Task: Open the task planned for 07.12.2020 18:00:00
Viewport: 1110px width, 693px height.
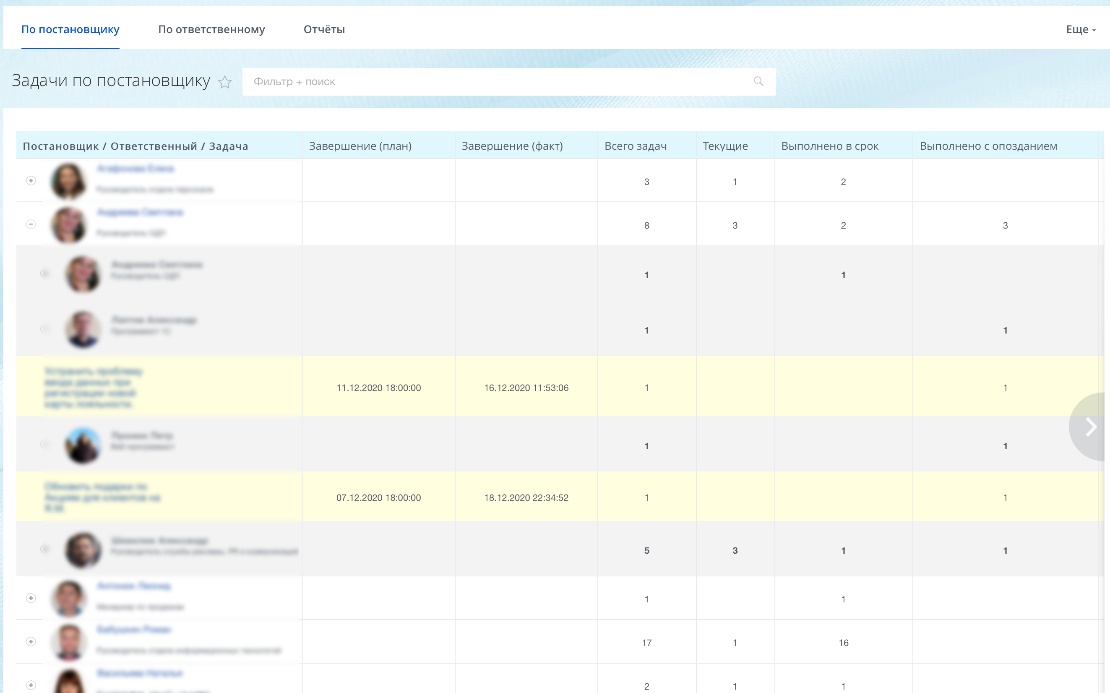Action: [x=103, y=498]
